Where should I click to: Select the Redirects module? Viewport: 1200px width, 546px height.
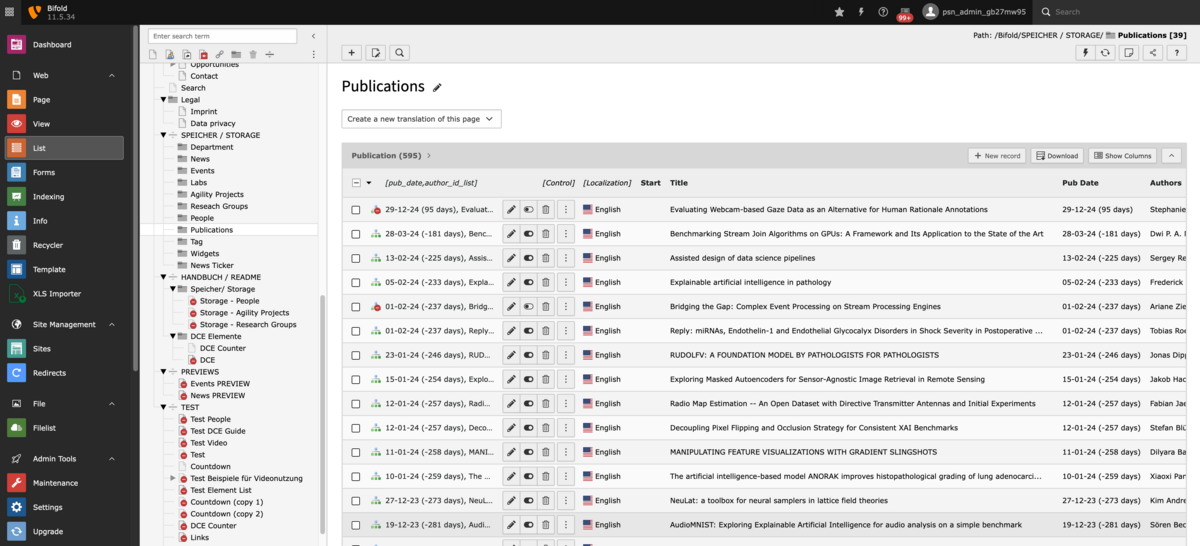coord(49,373)
